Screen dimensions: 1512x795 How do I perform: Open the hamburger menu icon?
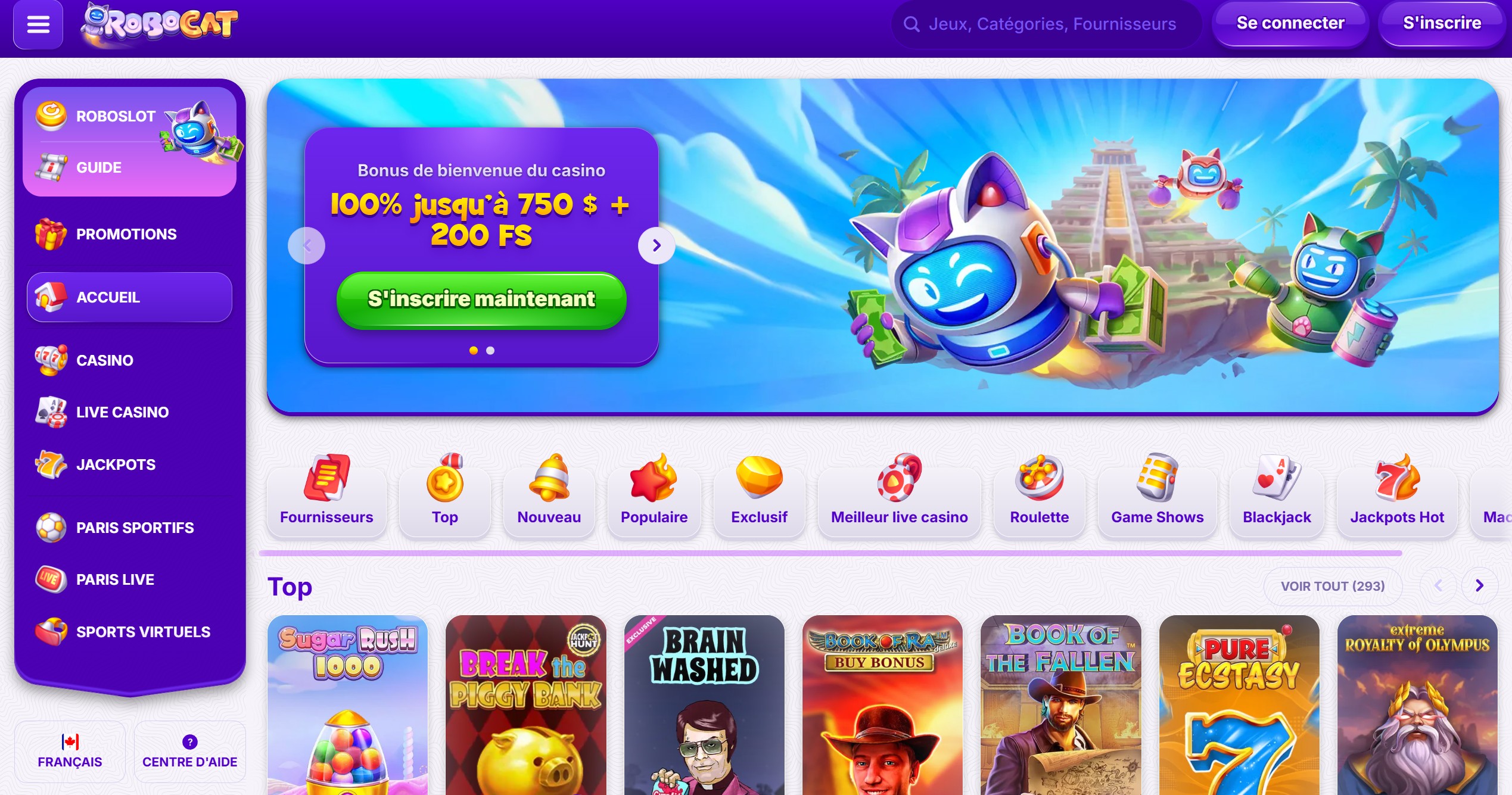click(38, 24)
